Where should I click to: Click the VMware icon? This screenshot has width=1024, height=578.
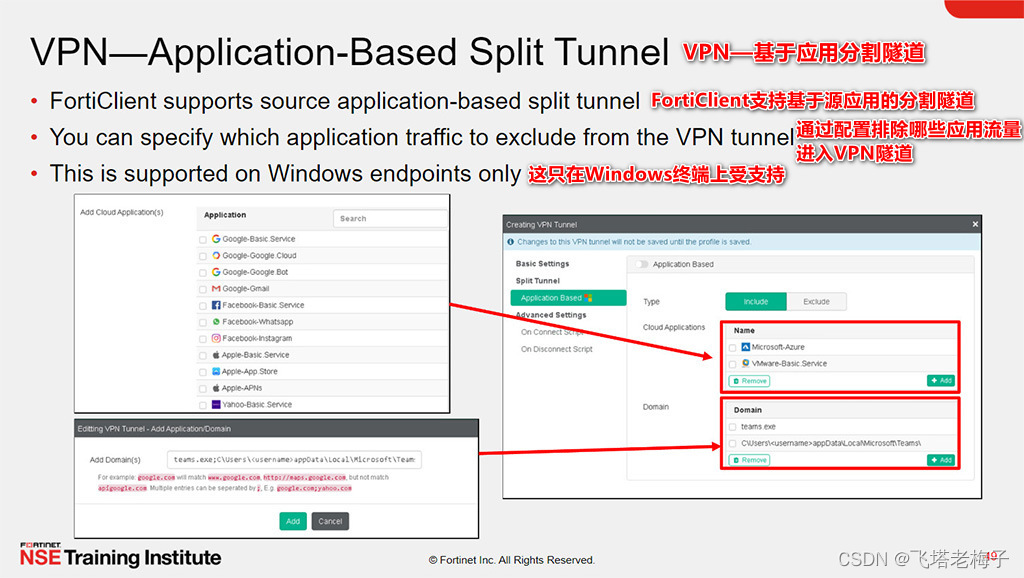pos(745,363)
